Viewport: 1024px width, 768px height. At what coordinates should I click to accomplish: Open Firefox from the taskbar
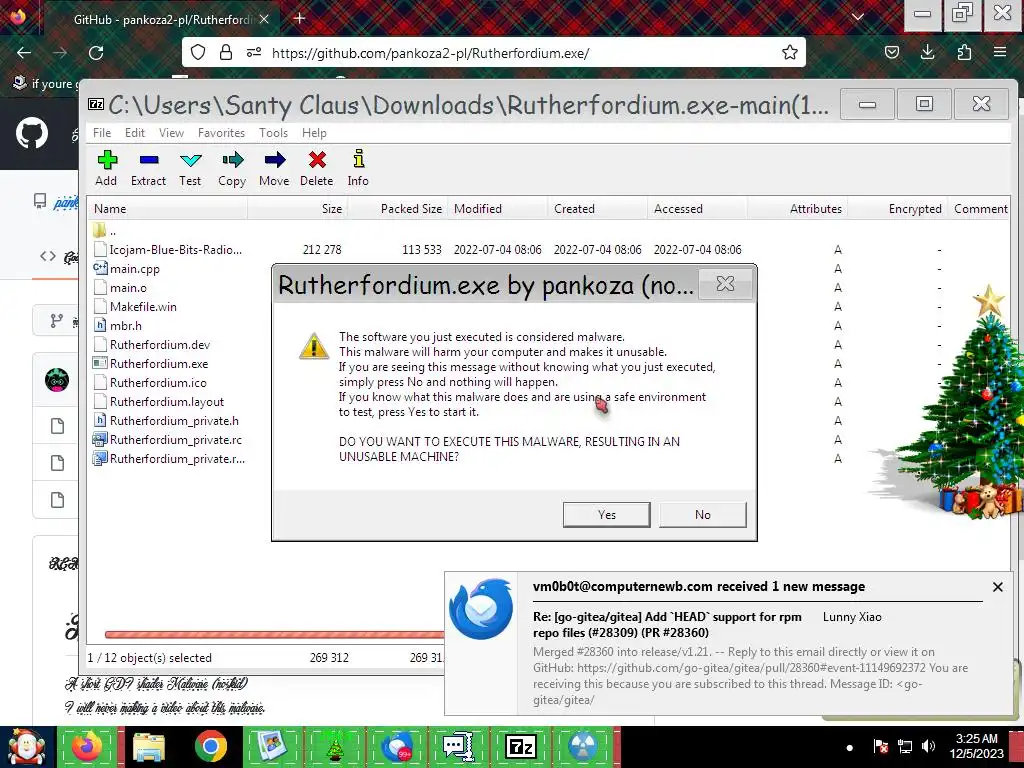click(x=87, y=746)
